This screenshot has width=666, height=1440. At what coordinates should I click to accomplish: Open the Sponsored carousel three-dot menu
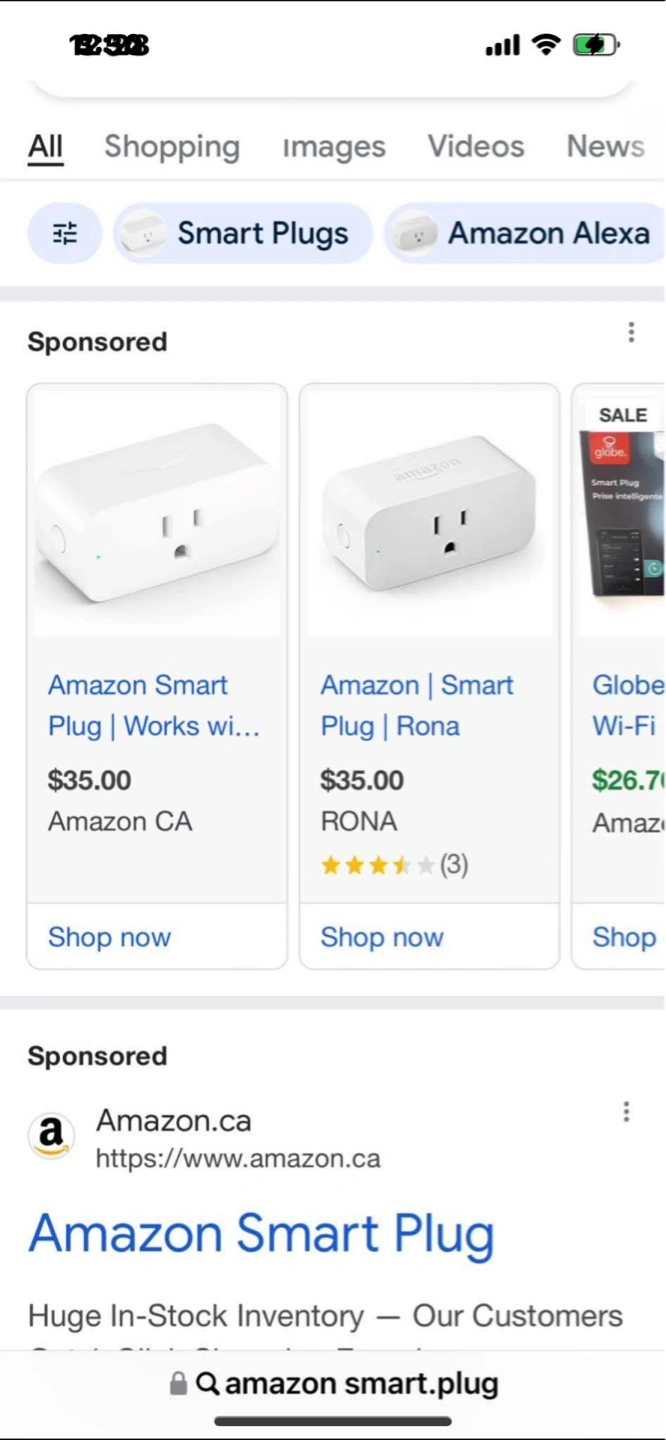pos(631,332)
